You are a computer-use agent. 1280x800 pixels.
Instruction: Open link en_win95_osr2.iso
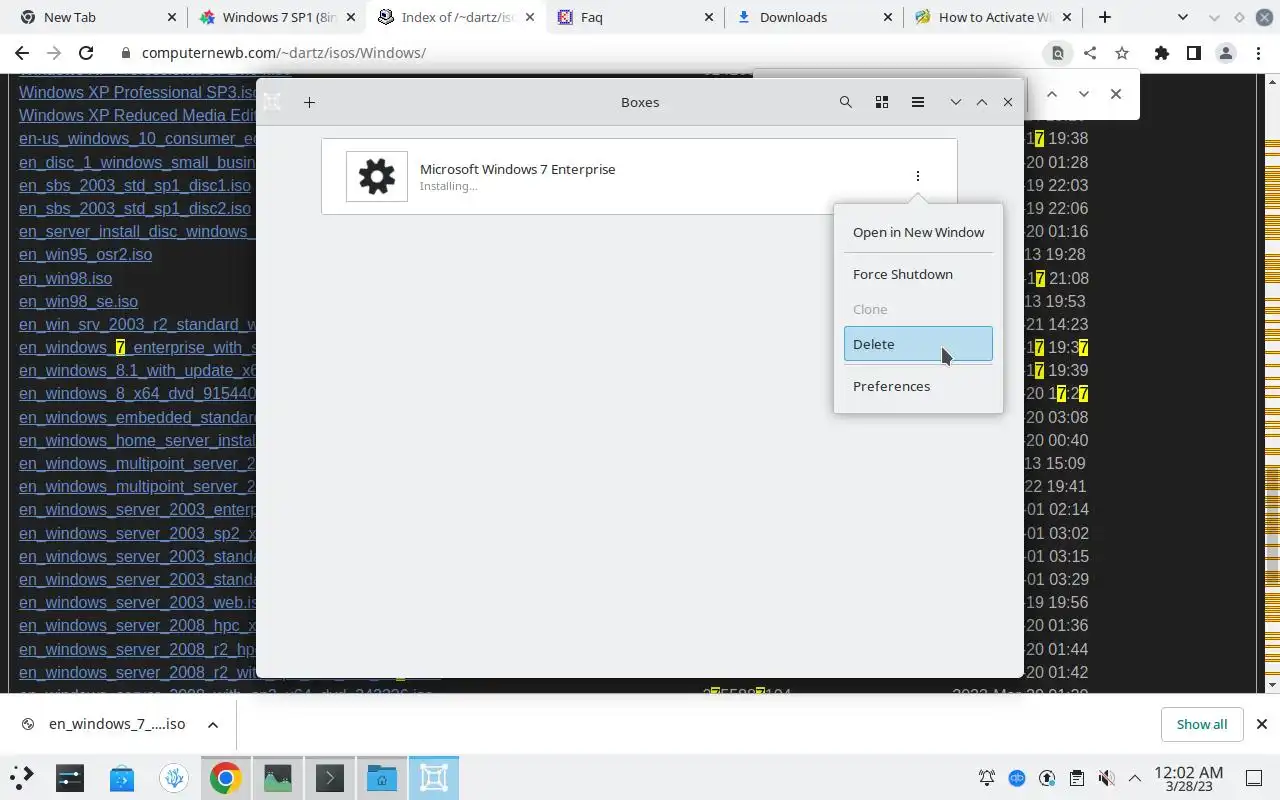click(x=86, y=255)
